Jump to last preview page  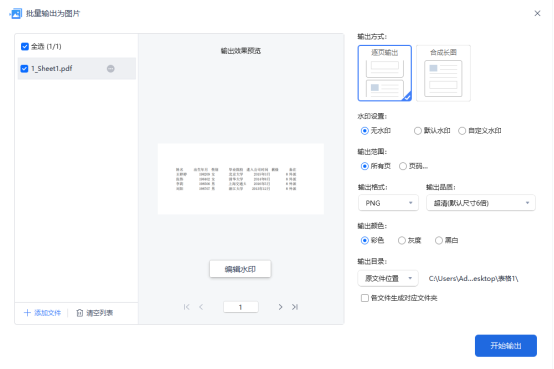[x=295, y=307]
